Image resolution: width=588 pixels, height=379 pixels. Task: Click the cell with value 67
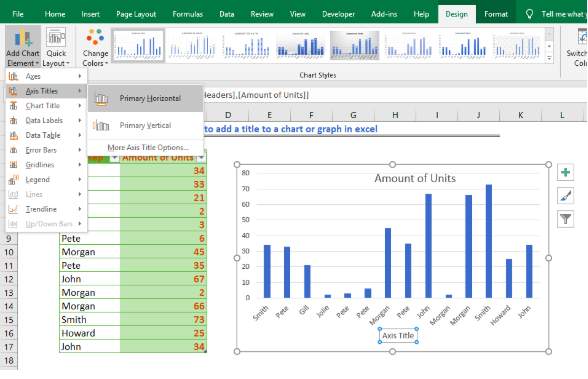tap(163, 279)
